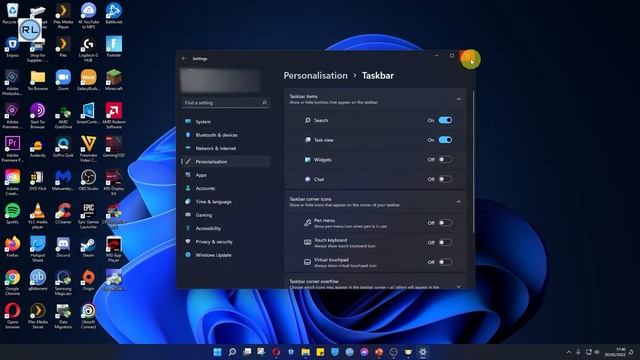The height and width of the screenshot is (360, 640).
Task: Enable the Chat taskbar toggle
Action: 445,179
